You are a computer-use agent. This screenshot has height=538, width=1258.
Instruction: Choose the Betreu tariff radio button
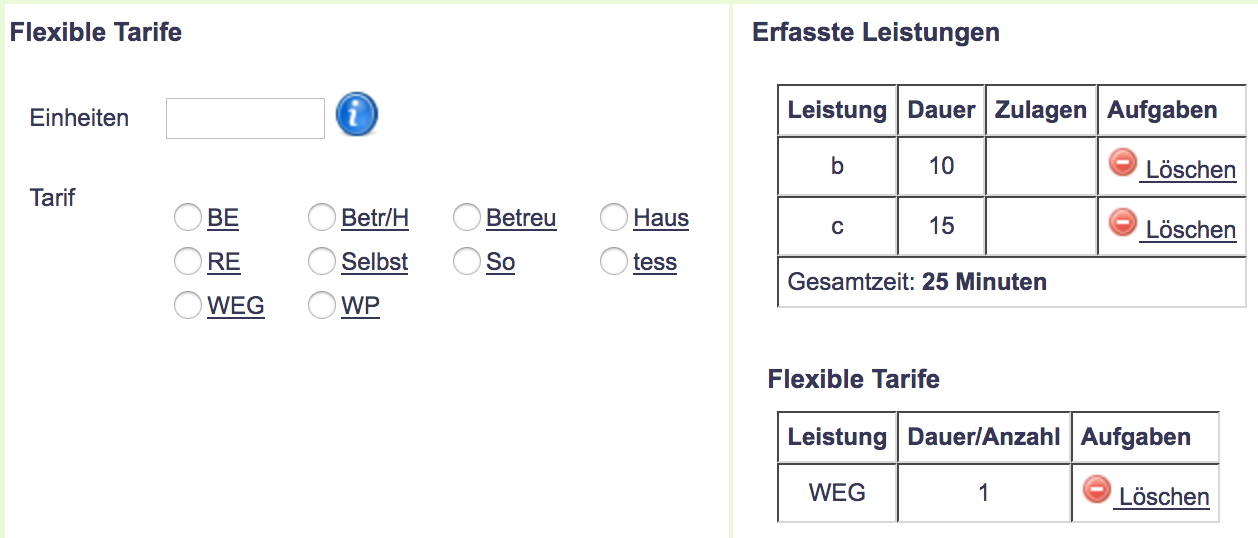pos(467,218)
